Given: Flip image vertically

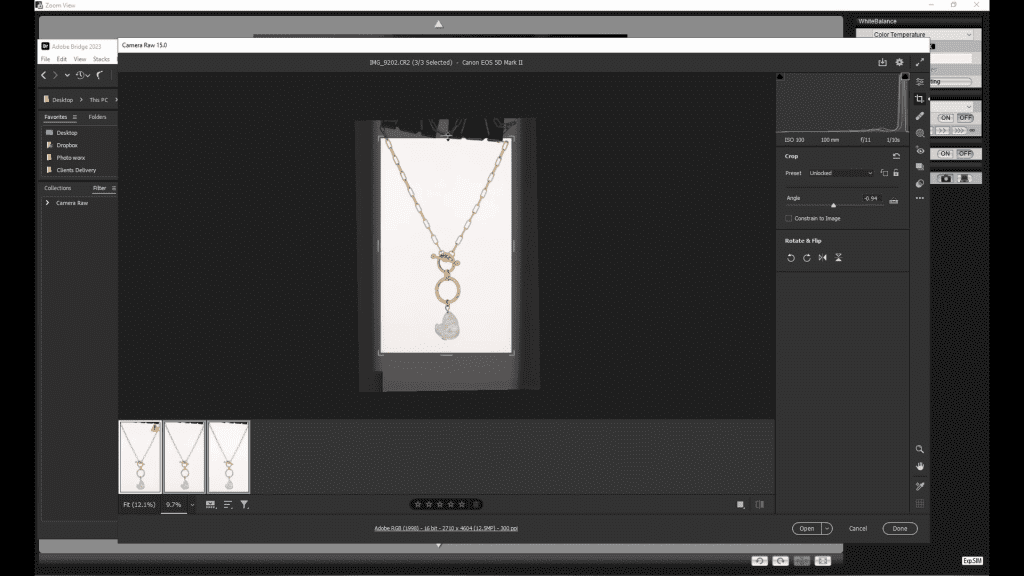Looking at the screenshot, I should pyautogui.click(x=839, y=258).
